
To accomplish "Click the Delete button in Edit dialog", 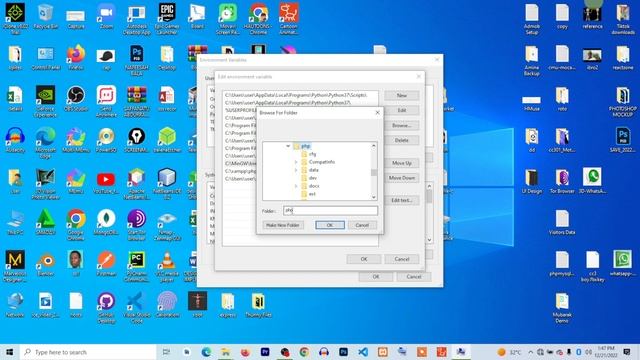I will coord(402,140).
